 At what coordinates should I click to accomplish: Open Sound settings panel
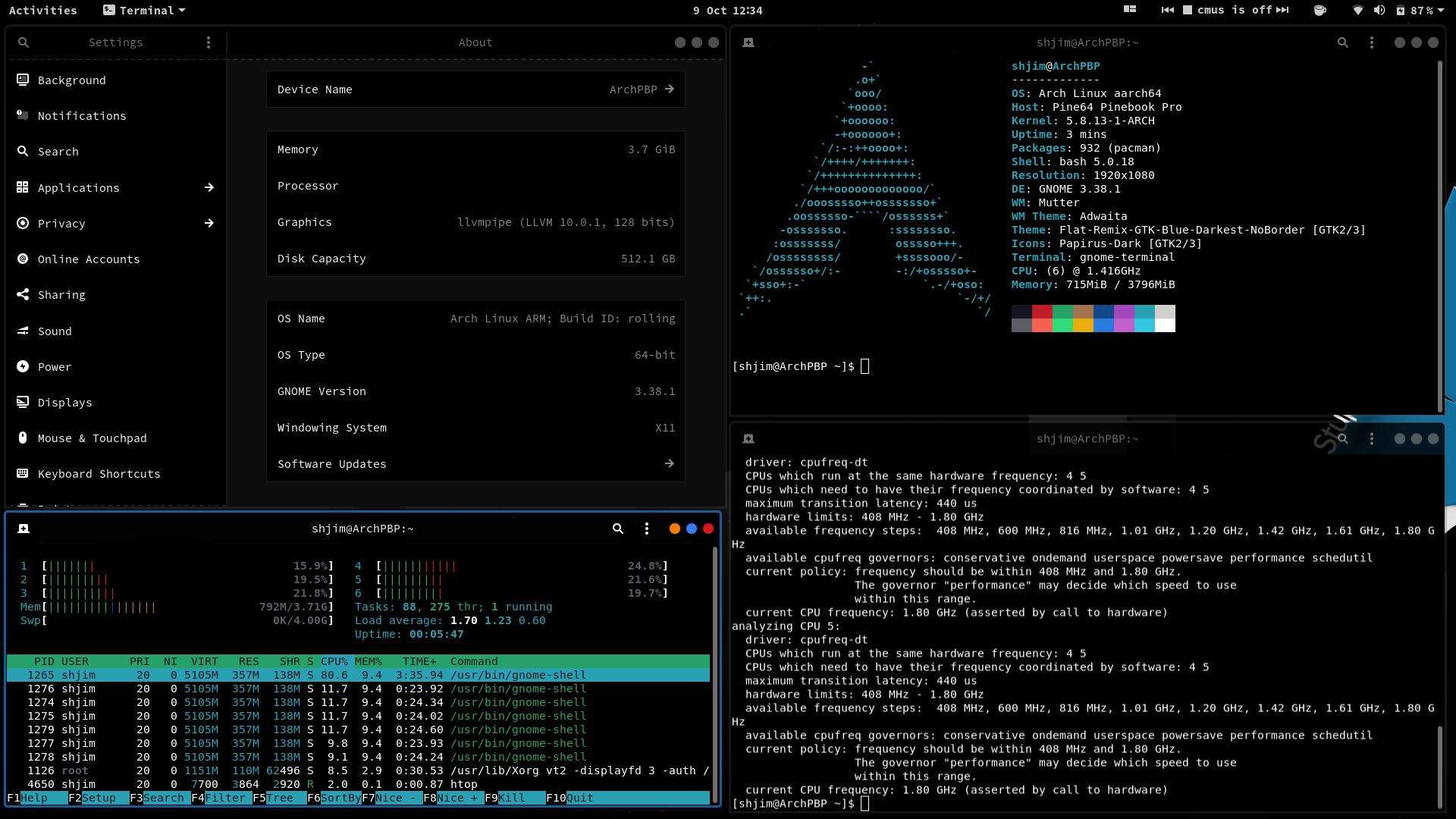(x=117, y=331)
